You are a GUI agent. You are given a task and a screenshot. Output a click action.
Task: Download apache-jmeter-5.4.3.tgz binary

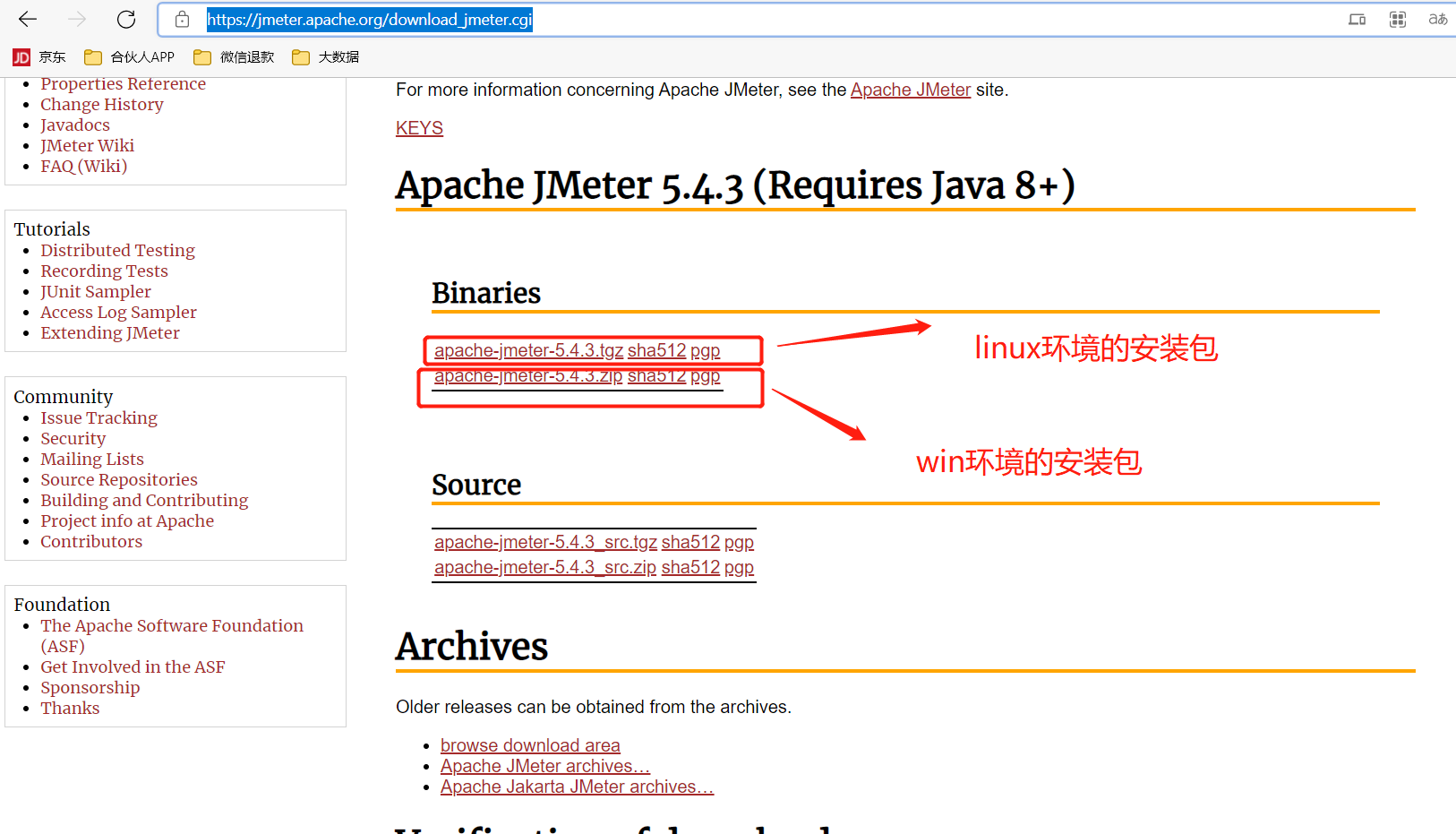pyautogui.click(x=528, y=350)
